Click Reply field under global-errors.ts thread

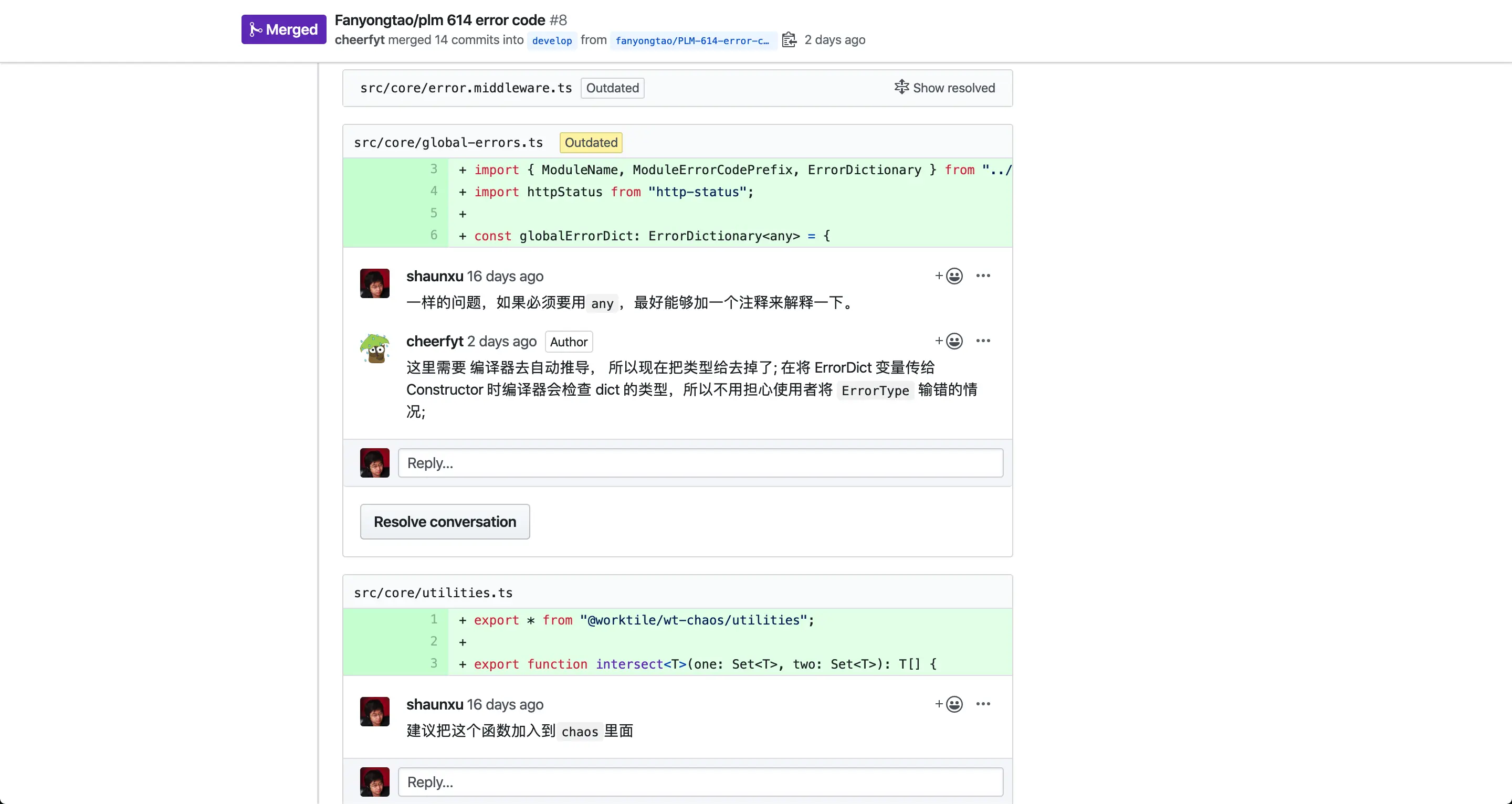click(x=700, y=463)
